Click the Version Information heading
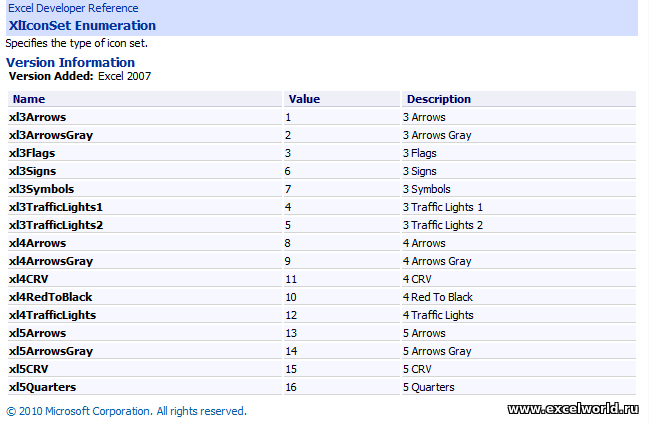 point(70,63)
